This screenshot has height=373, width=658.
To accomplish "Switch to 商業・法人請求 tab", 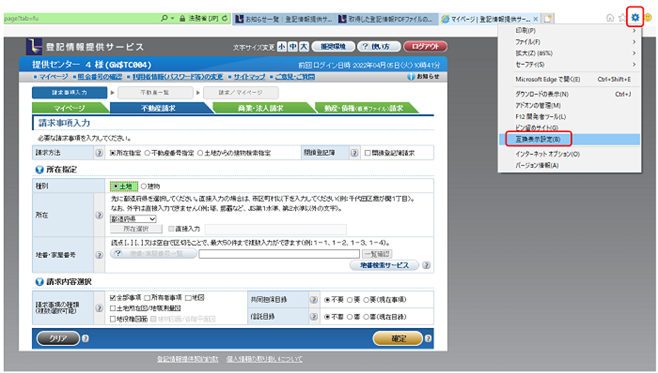I will [261, 108].
